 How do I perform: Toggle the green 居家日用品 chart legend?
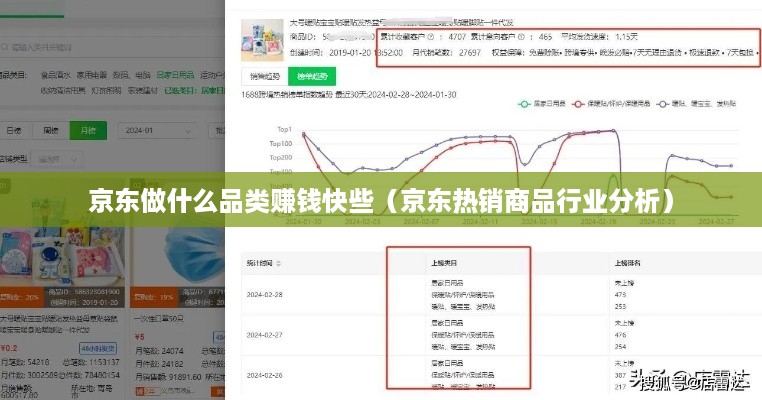click(x=542, y=104)
